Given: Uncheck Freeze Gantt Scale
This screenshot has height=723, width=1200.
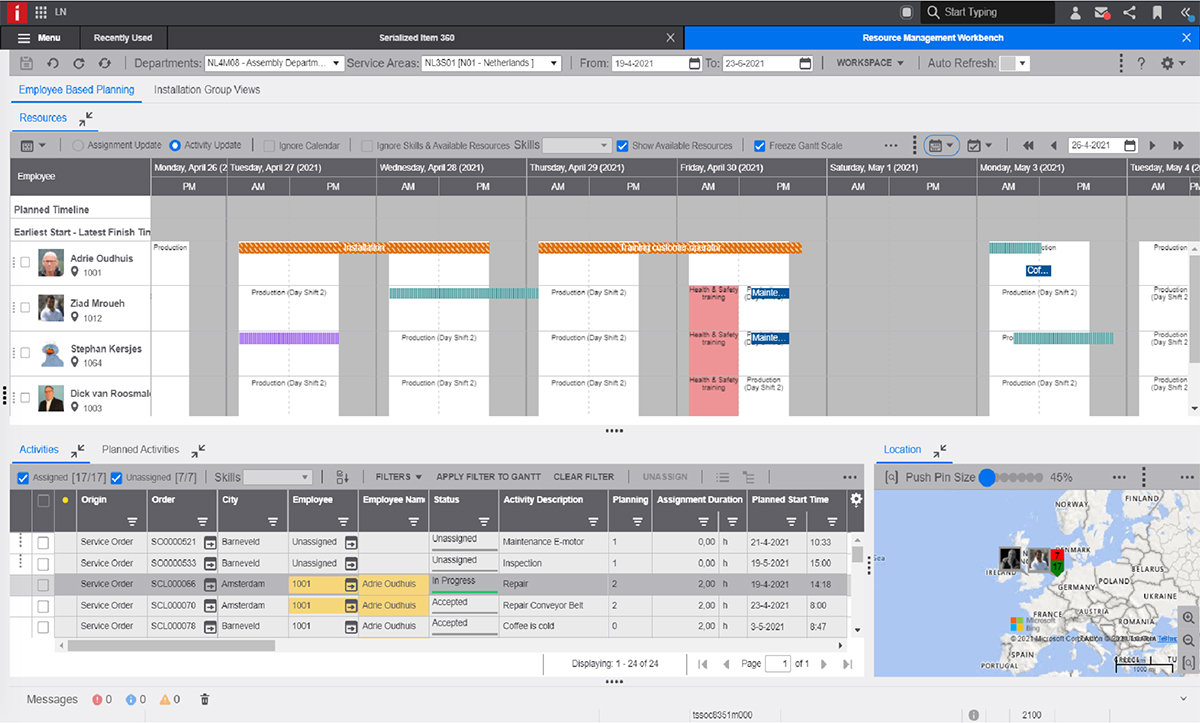Looking at the screenshot, I should coord(760,146).
